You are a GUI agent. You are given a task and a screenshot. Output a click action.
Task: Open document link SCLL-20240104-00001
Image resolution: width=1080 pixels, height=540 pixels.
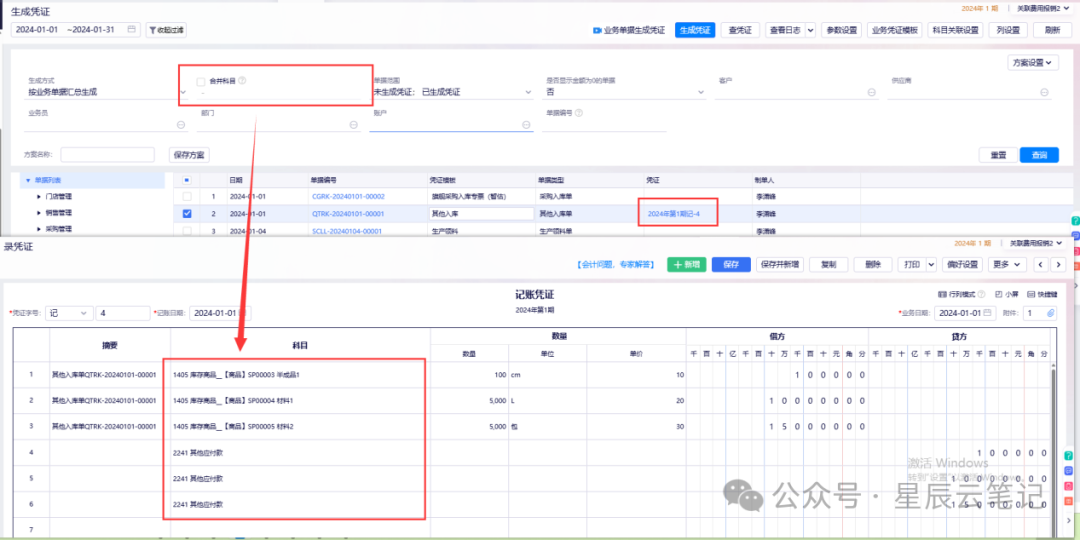[346, 231]
